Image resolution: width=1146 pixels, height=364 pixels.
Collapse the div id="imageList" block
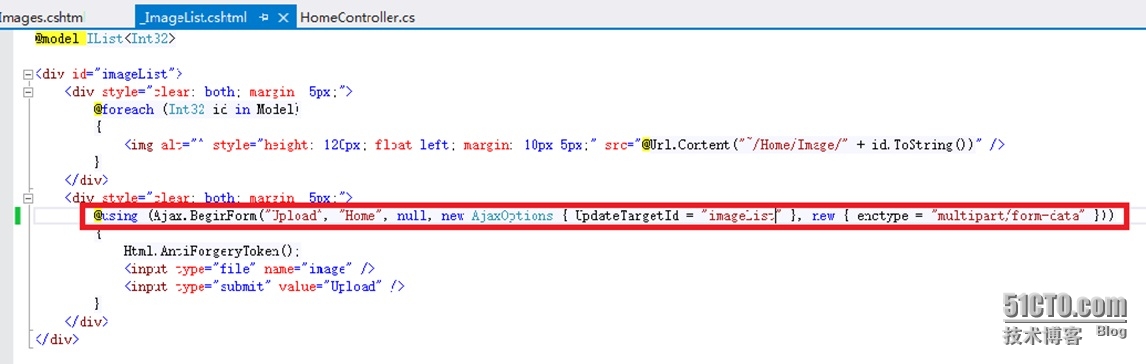[x=28, y=74]
